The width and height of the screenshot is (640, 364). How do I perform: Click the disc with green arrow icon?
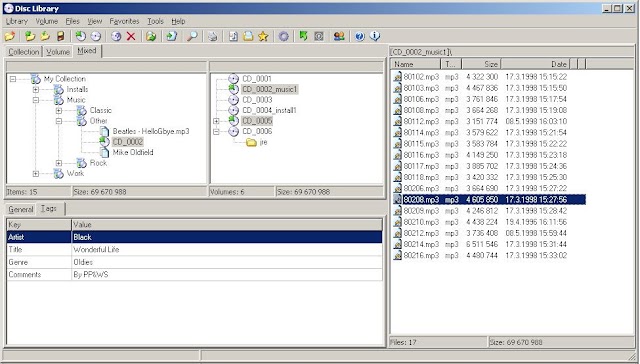pos(80,36)
